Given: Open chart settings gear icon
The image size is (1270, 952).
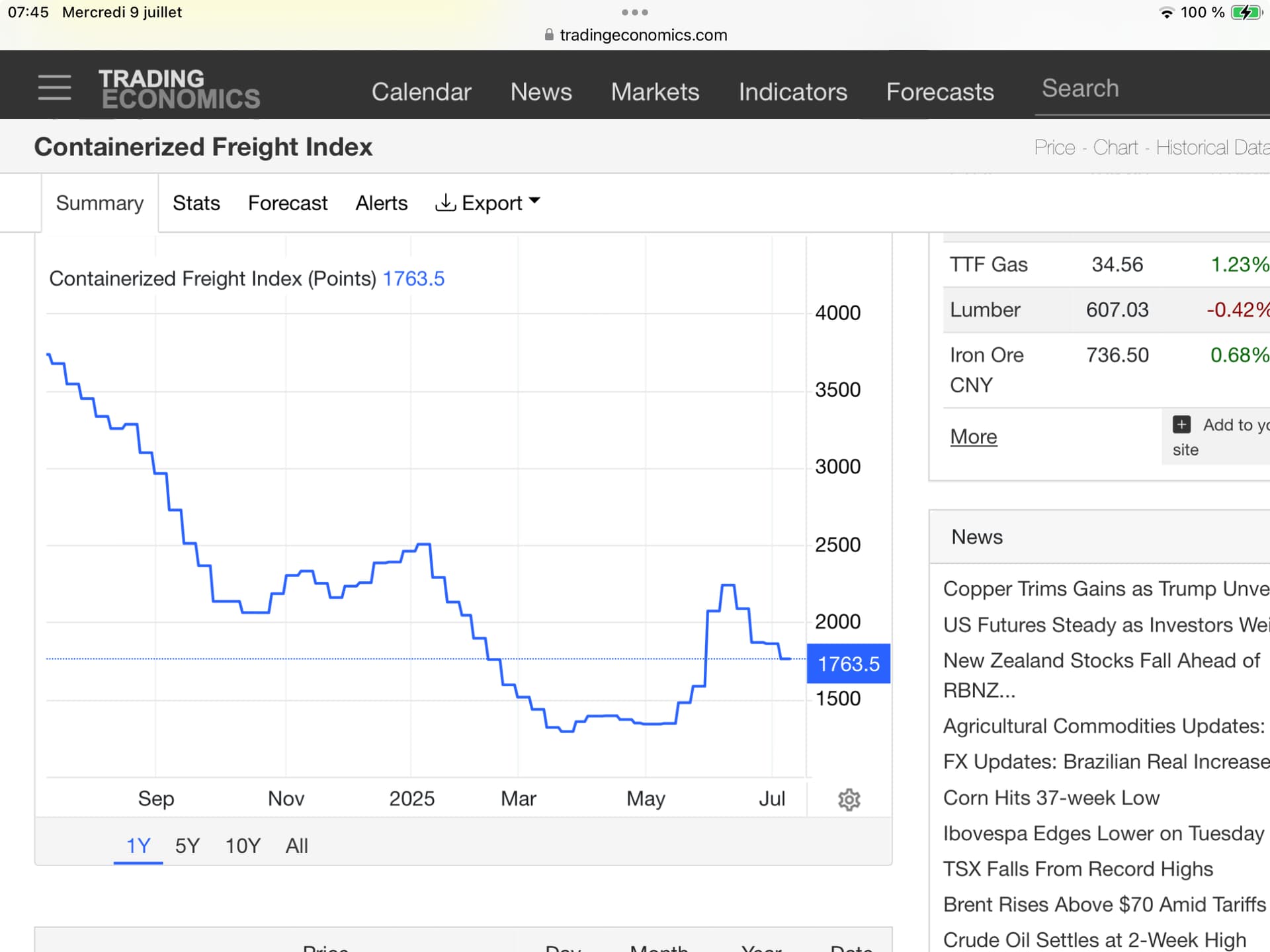Looking at the screenshot, I should pyautogui.click(x=849, y=799).
